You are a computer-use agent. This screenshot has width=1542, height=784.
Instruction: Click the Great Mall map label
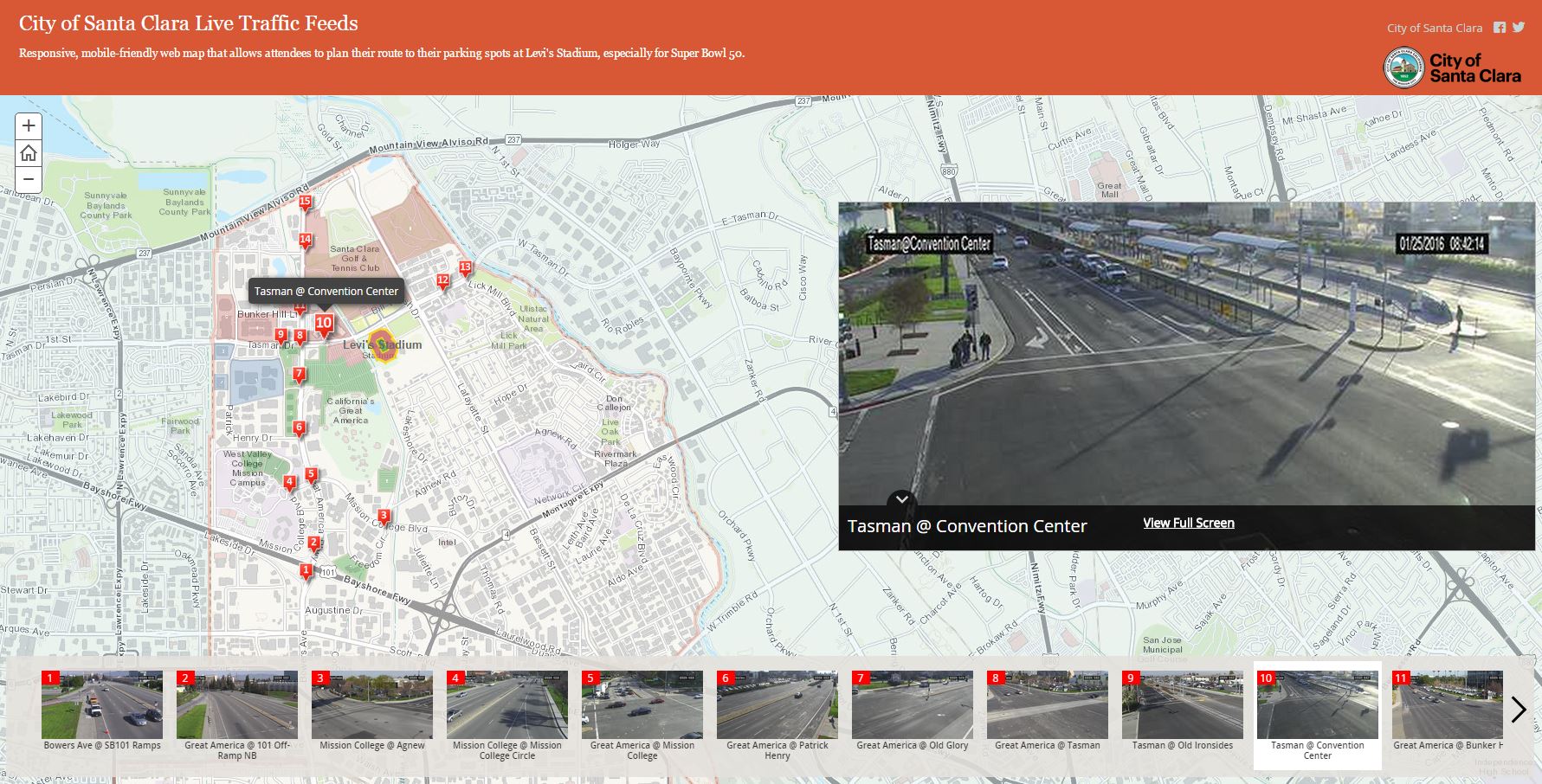coord(1109,190)
